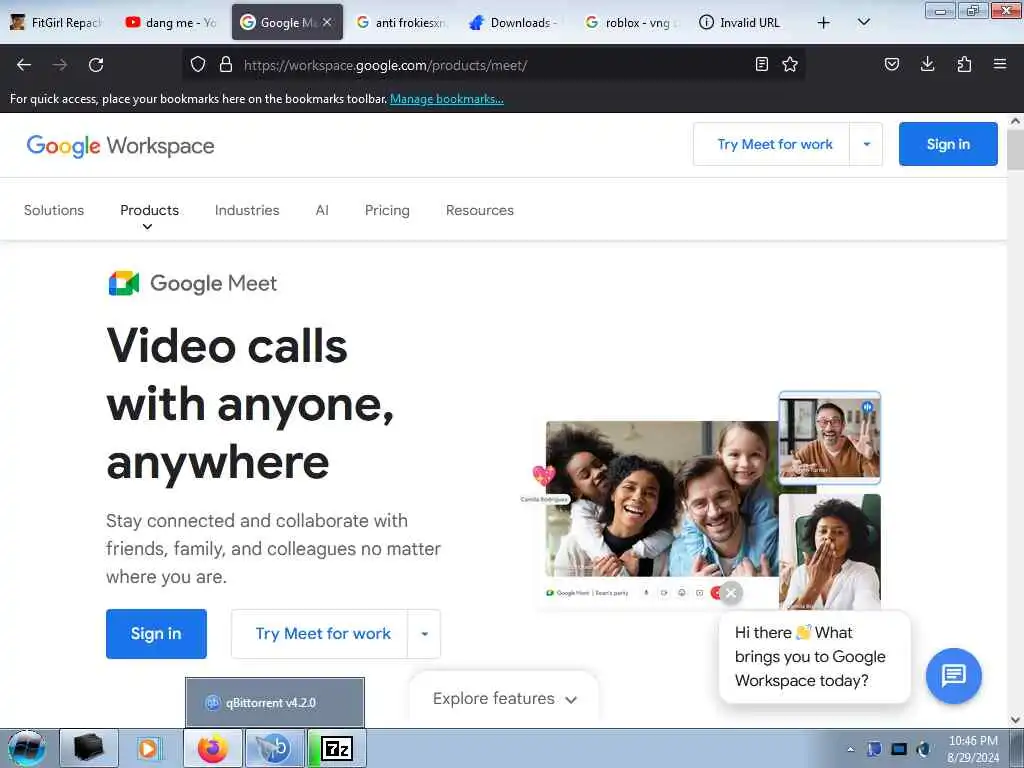Click the network monitor tray icon
Image resolution: width=1024 pixels, height=768 pixels.
pyautogui.click(x=899, y=749)
